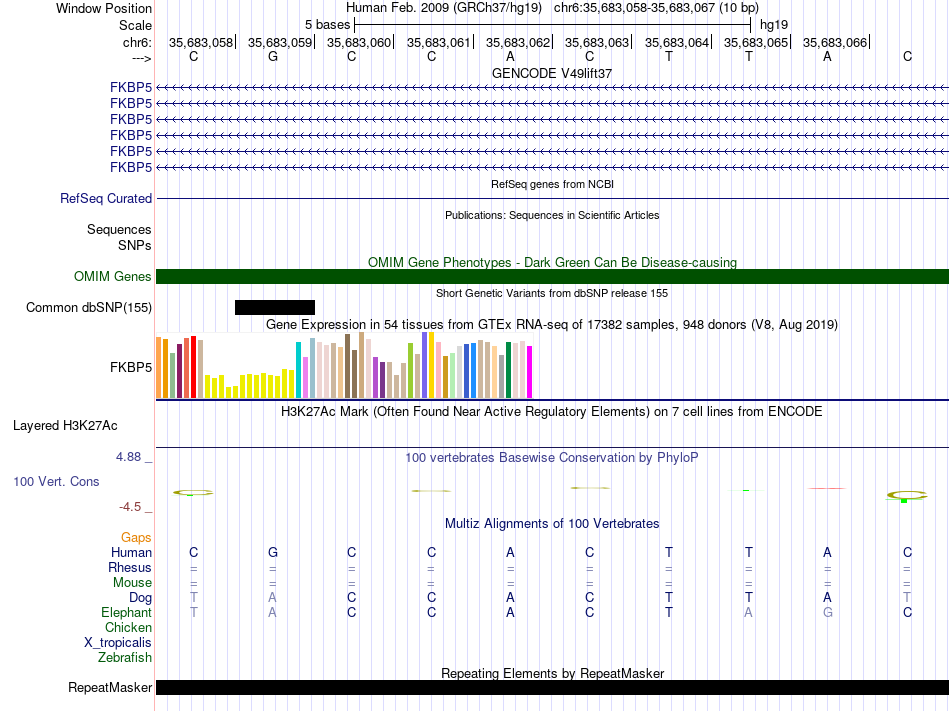Click the Elephant species label
950x711 pixels.
click(x=126, y=613)
